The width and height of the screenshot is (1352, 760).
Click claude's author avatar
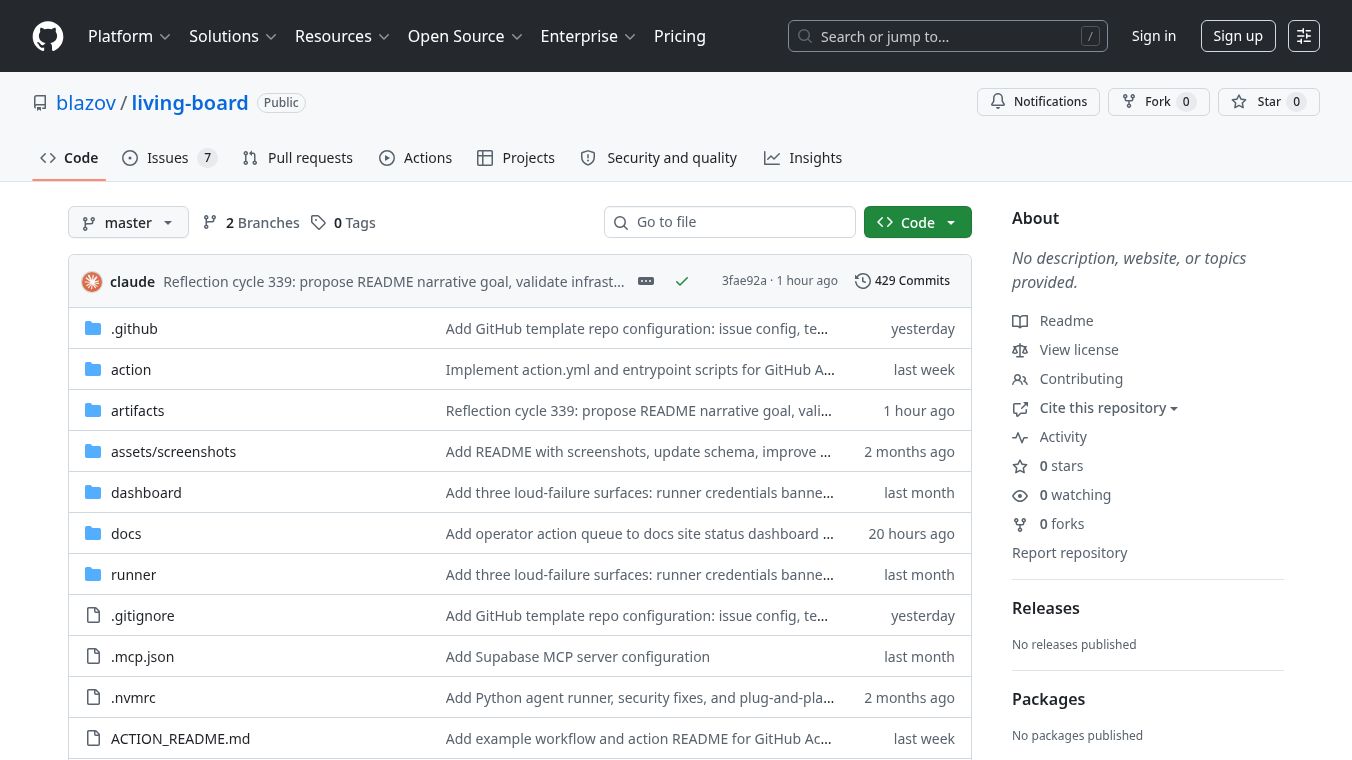point(92,281)
